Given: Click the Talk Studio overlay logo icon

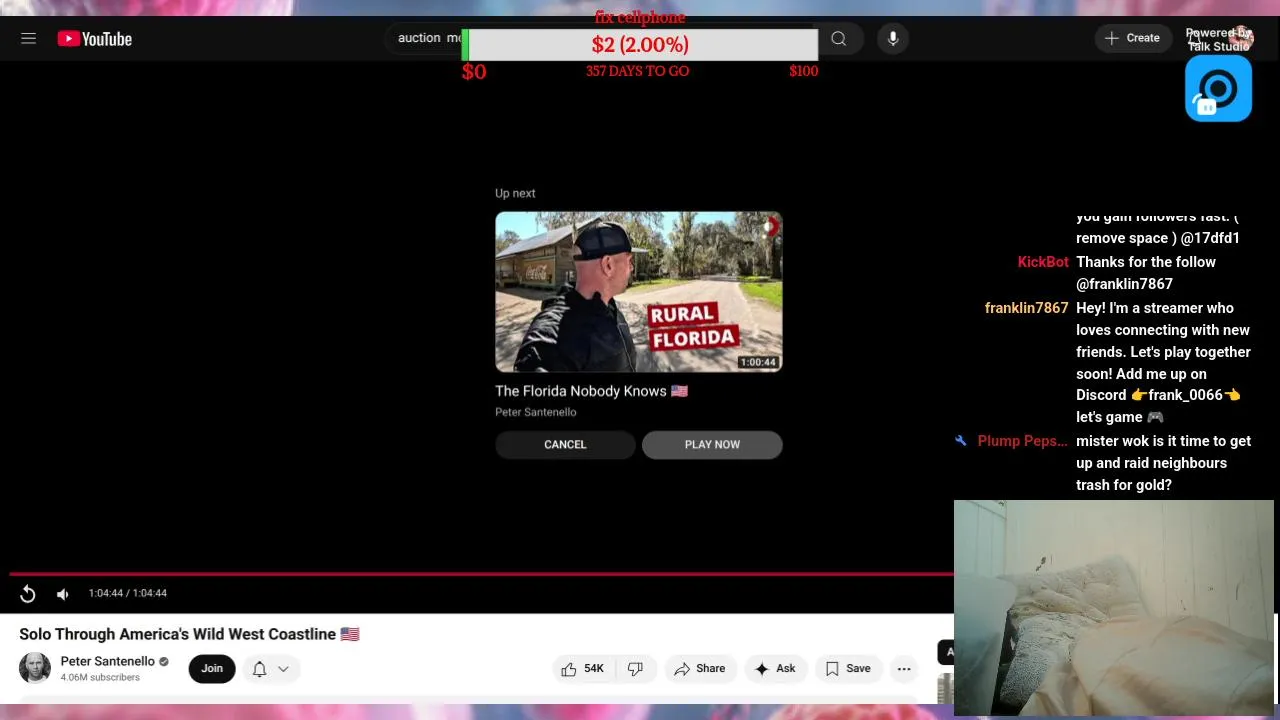Looking at the screenshot, I should click(x=1218, y=89).
